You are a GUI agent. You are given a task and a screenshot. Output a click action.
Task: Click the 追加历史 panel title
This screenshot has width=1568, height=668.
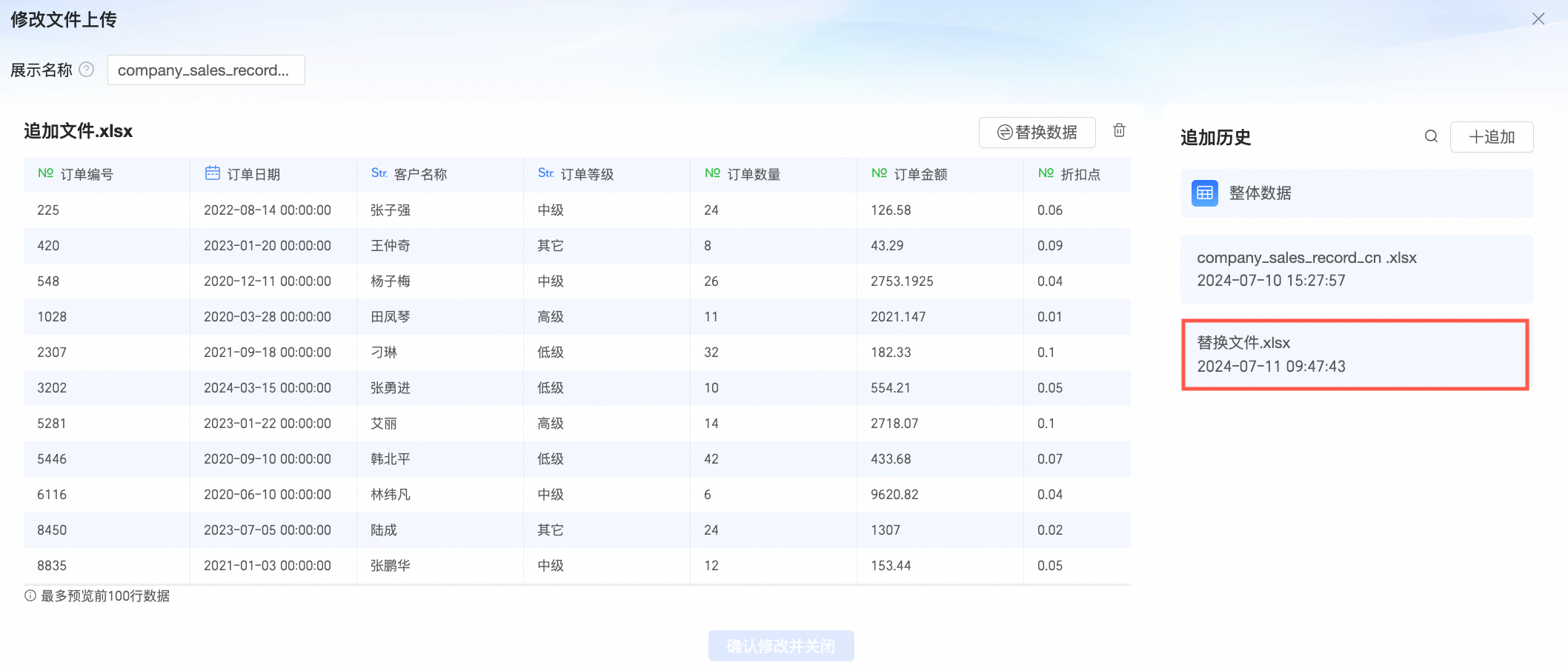coord(1216,138)
